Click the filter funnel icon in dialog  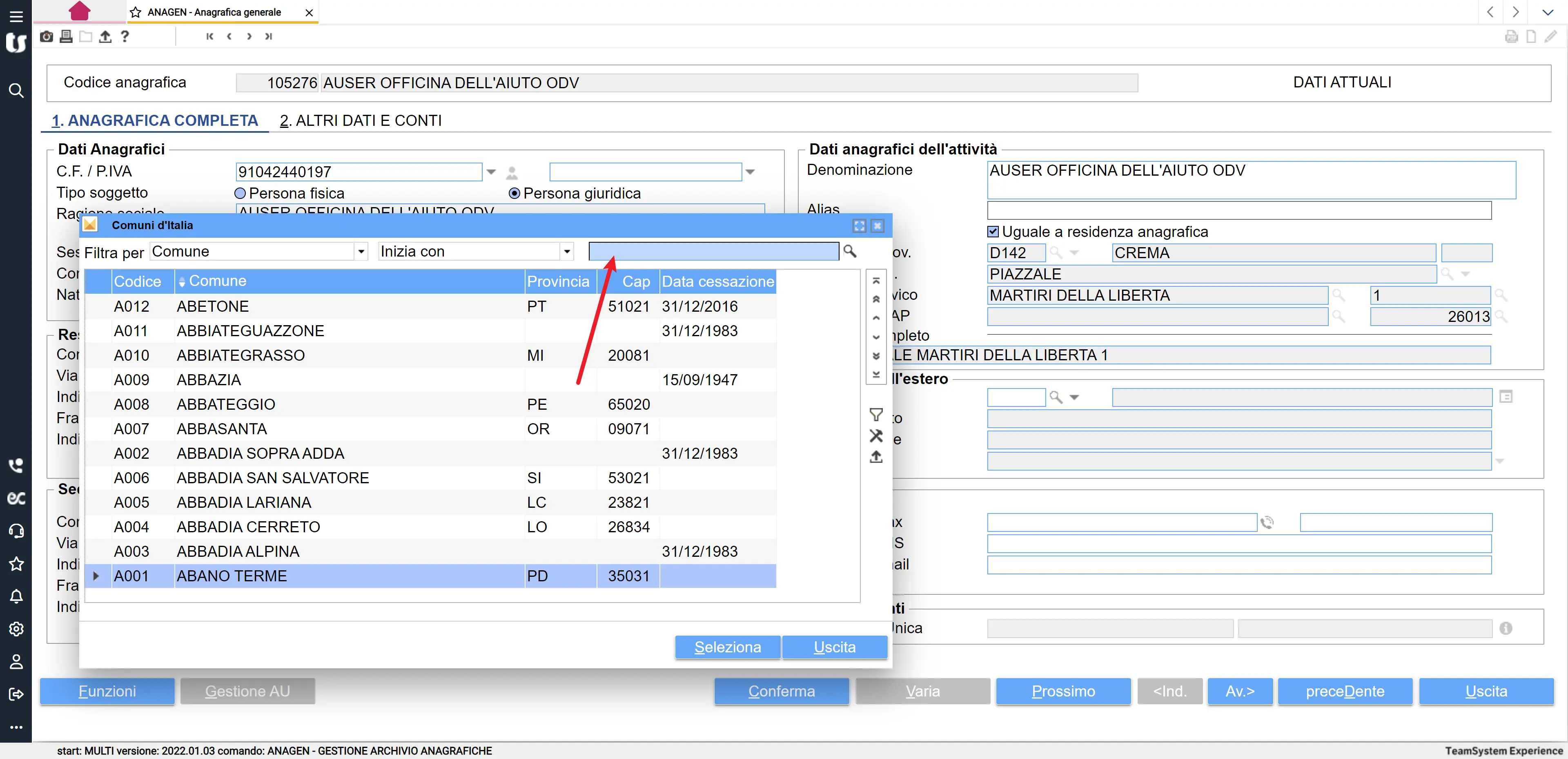click(x=876, y=415)
